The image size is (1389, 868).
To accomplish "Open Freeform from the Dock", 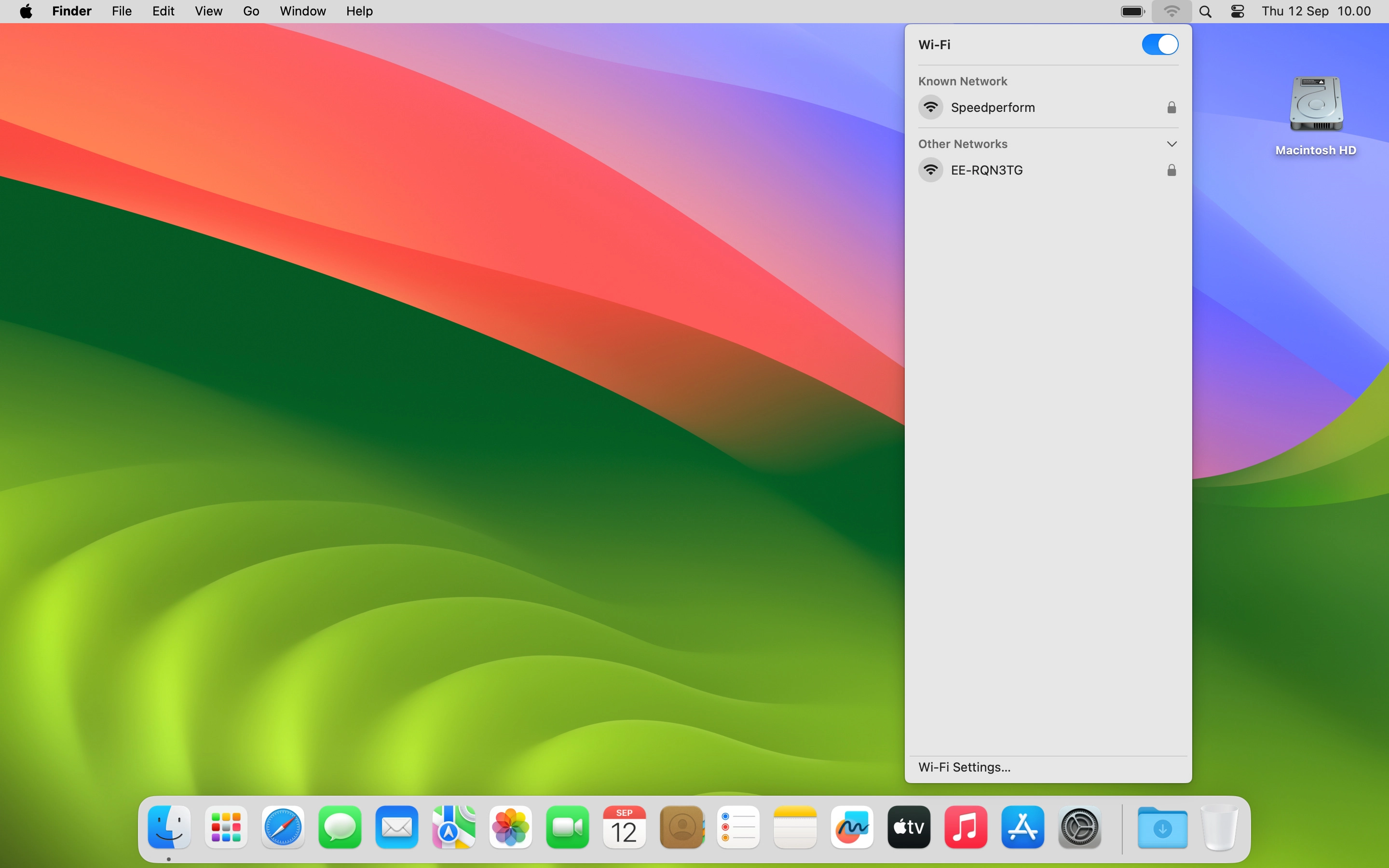I will (x=852, y=827).
